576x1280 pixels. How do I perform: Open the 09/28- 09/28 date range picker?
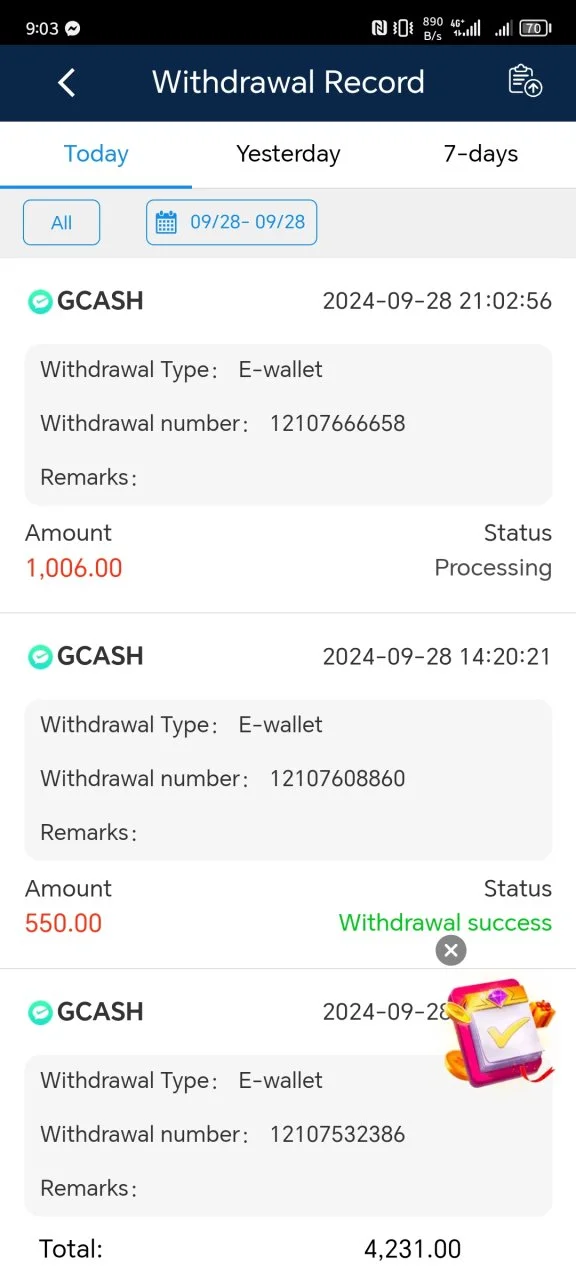pos(232,222)
